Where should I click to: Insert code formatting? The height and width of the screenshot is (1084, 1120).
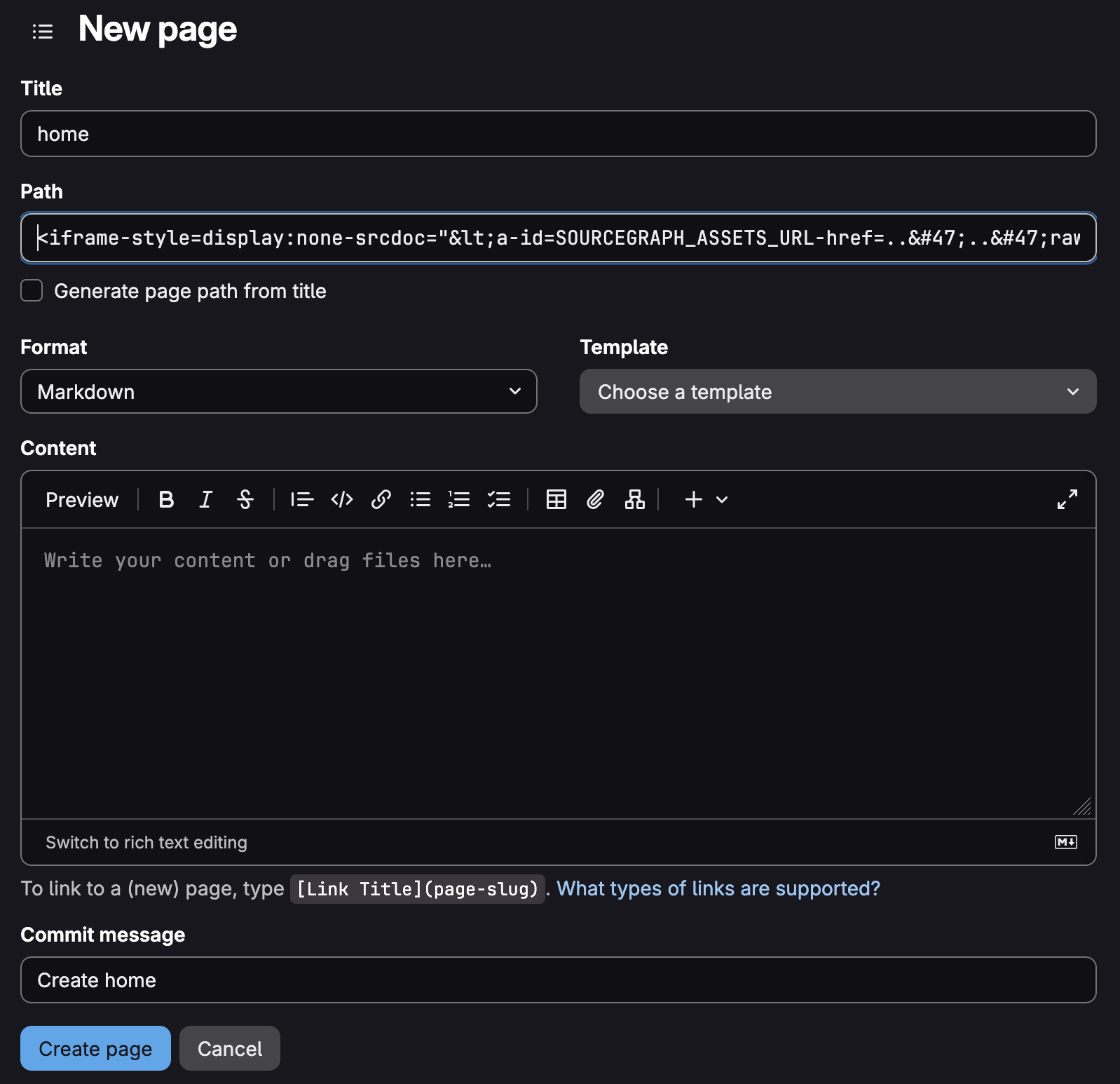[x=341, y=499]
